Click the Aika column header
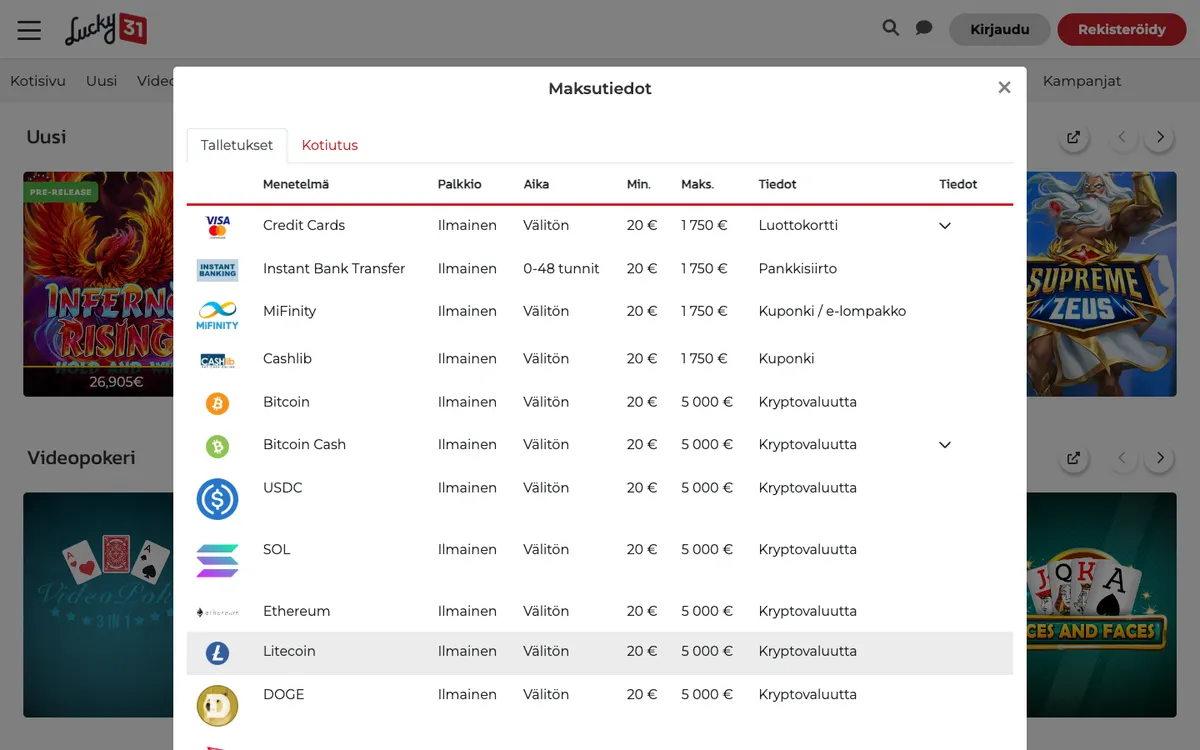Screen dimensions: 1200x750 pyautogui.click(x=536, y=184)
